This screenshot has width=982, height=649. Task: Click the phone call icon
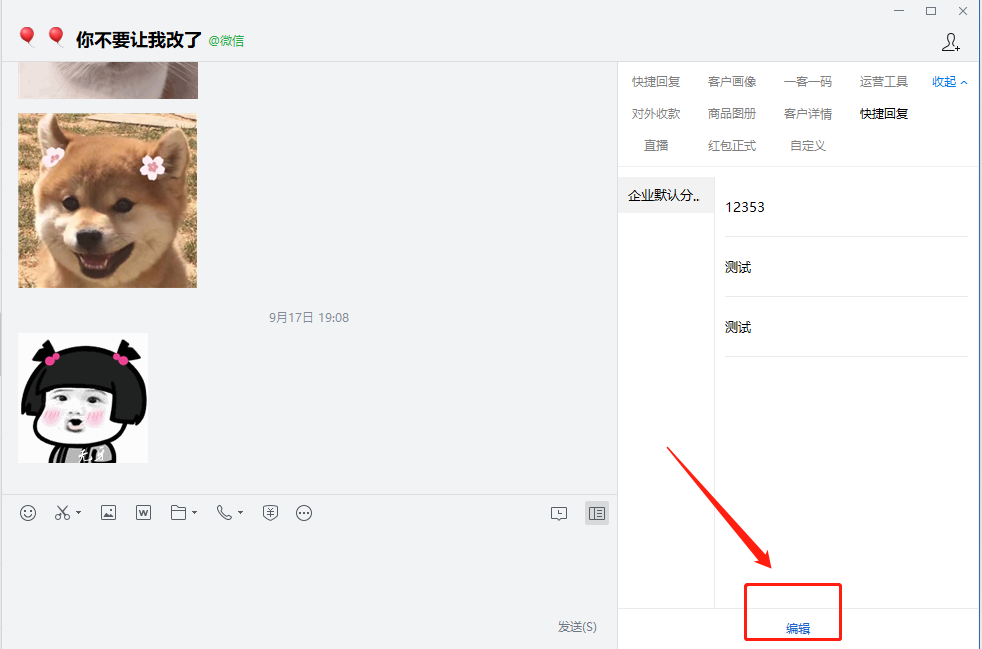click(224, 513)
